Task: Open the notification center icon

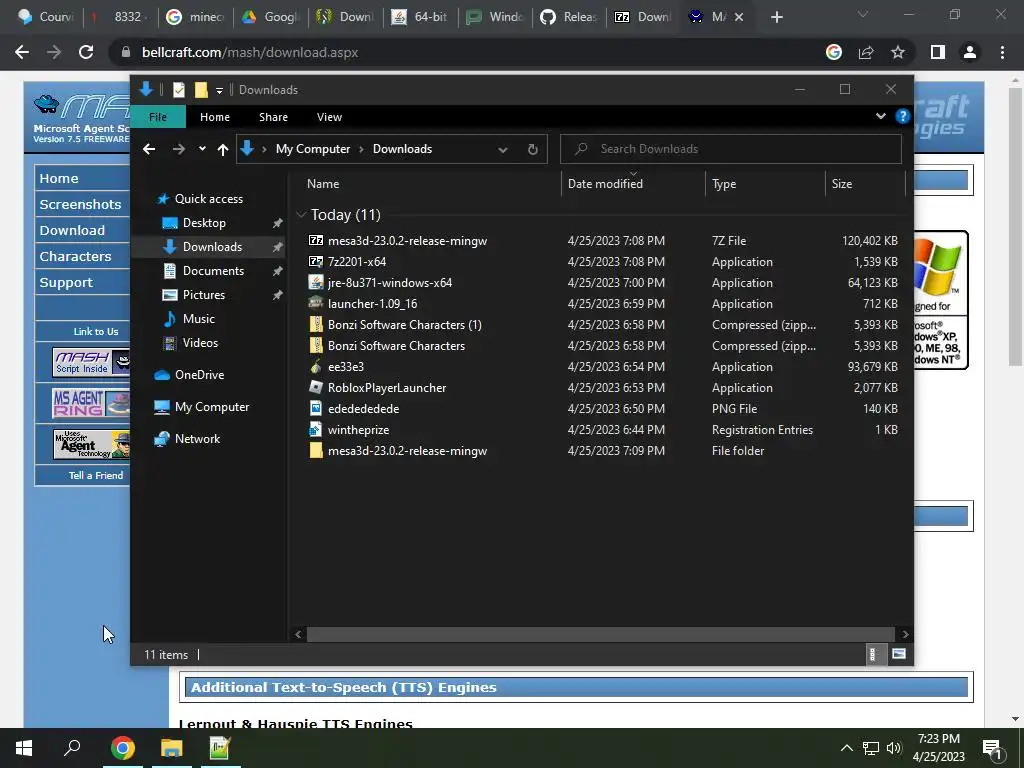Action: 992,749
